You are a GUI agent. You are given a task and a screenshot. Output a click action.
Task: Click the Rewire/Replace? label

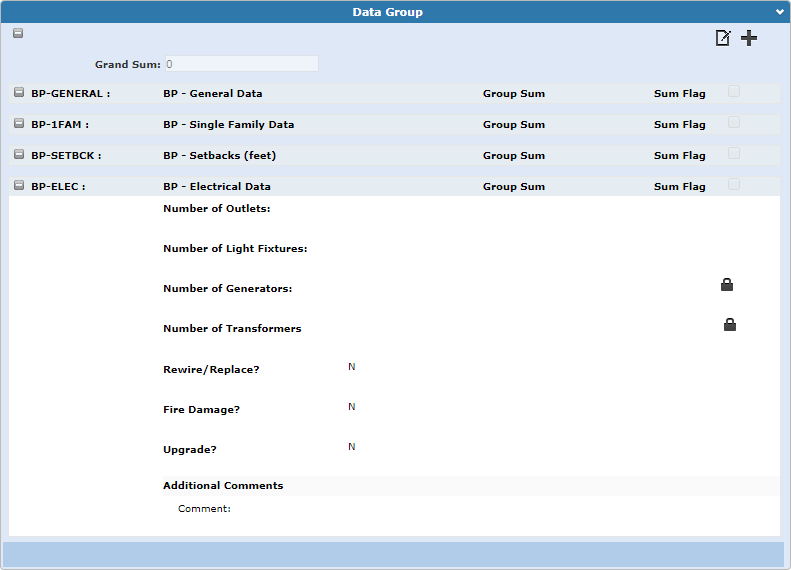tap(211, 370)
